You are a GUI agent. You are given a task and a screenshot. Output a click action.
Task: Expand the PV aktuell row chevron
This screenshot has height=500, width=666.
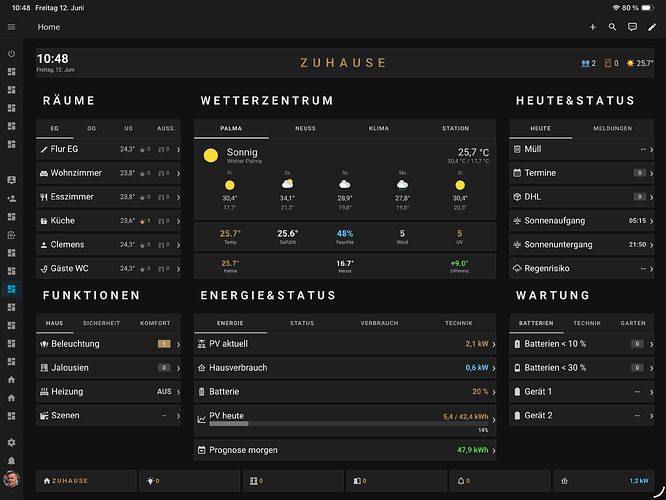point(494,344)
